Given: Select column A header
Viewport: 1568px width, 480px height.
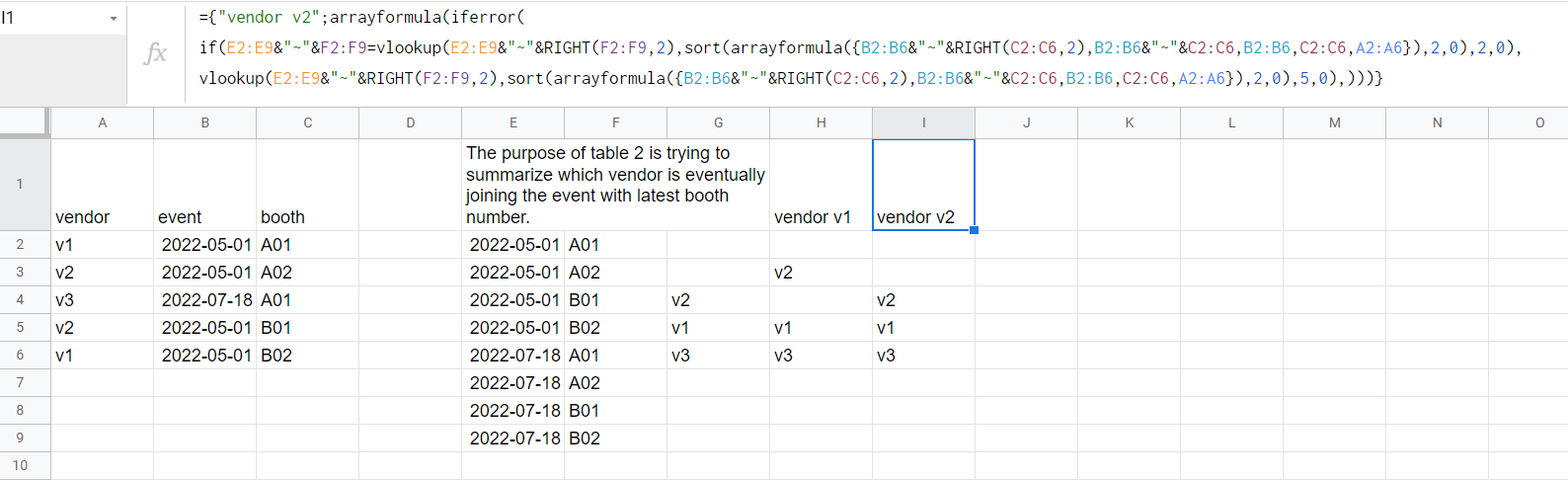Looking at the screenshot, I should 103,122.
